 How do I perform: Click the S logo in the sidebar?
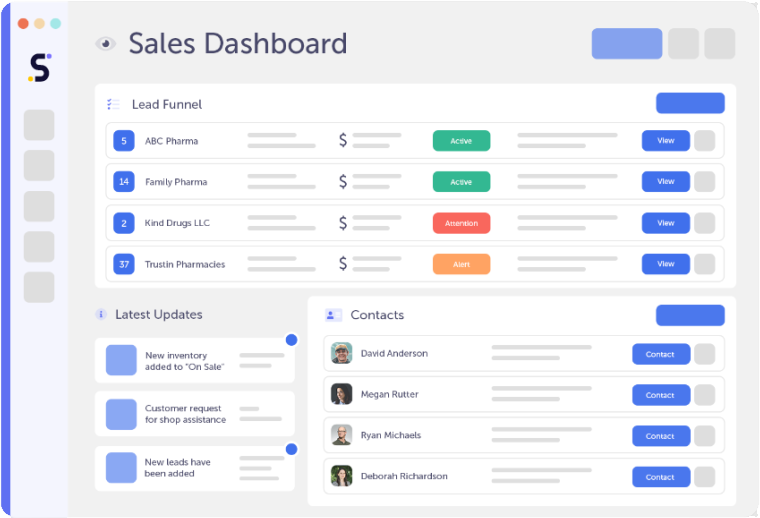point(39,67)
